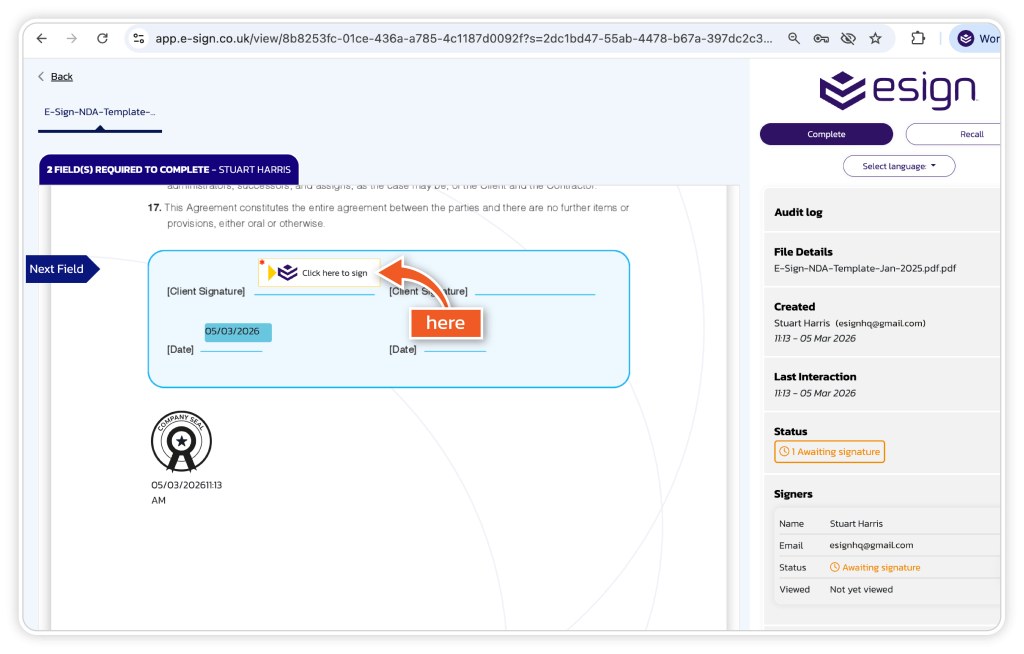Click the 'Click here to sign' field
1024x654 pixels.
pyautogui.click(x=320, y=273)
